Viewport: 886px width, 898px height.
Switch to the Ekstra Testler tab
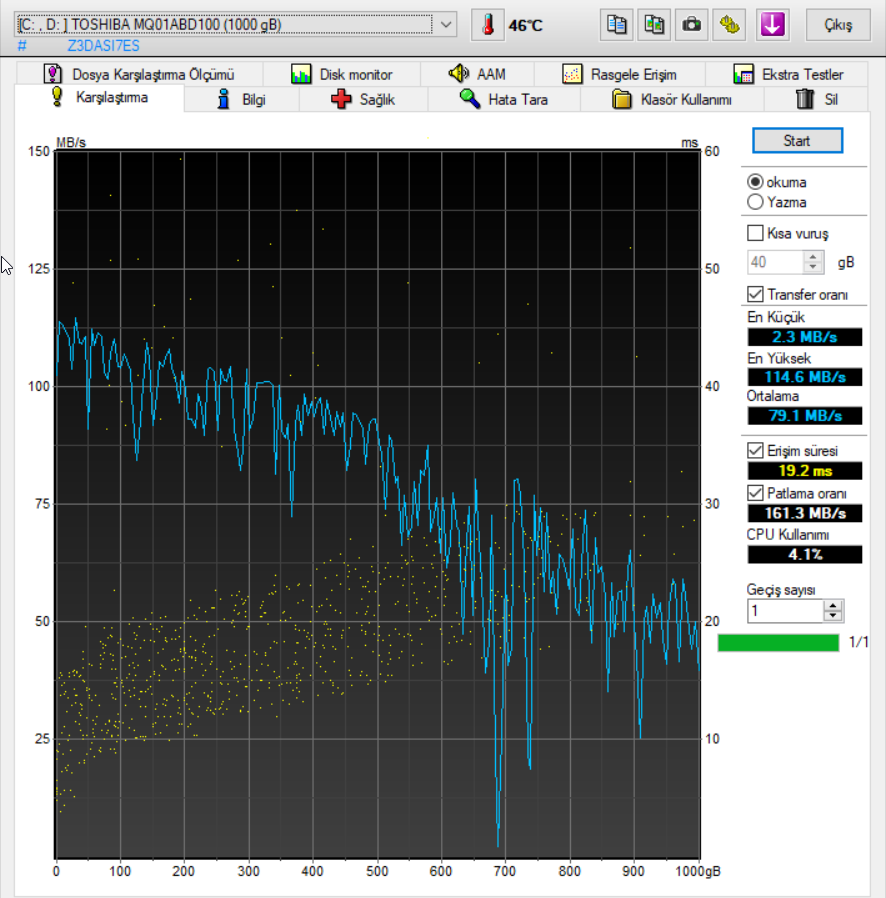787,74
